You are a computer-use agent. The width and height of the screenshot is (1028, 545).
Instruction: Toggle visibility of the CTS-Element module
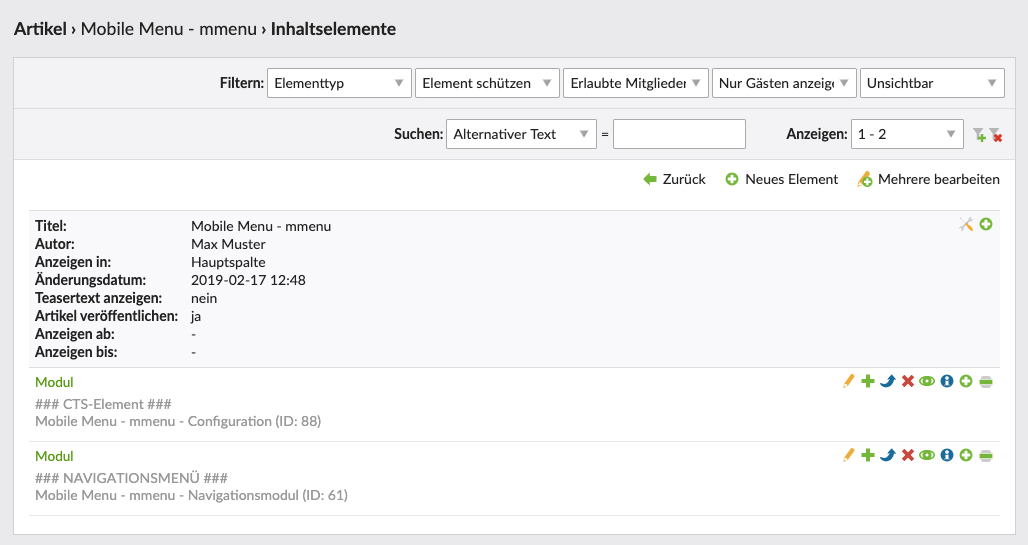[x=927, y=381]
